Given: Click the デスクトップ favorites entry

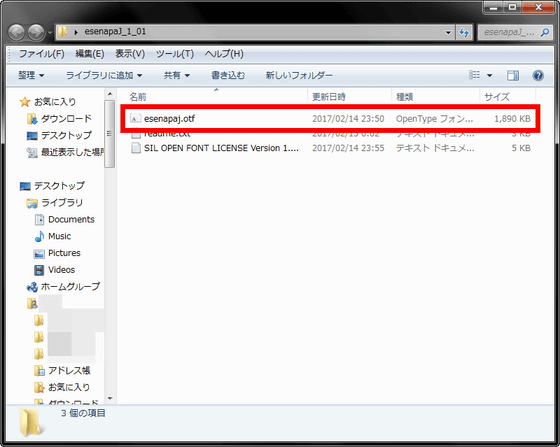Looking at the screenshot, I should pyautogui.click(x=66, y=135).
